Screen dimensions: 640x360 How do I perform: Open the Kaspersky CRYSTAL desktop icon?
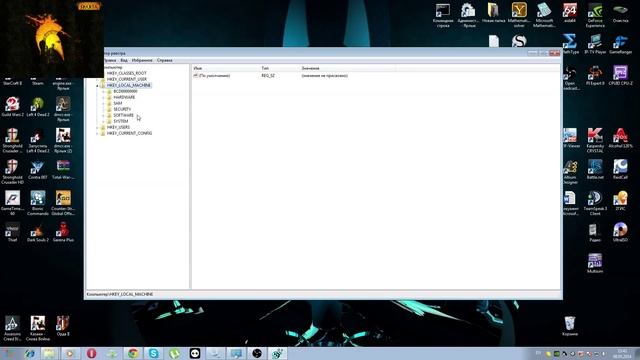click(x=595, y=141)
